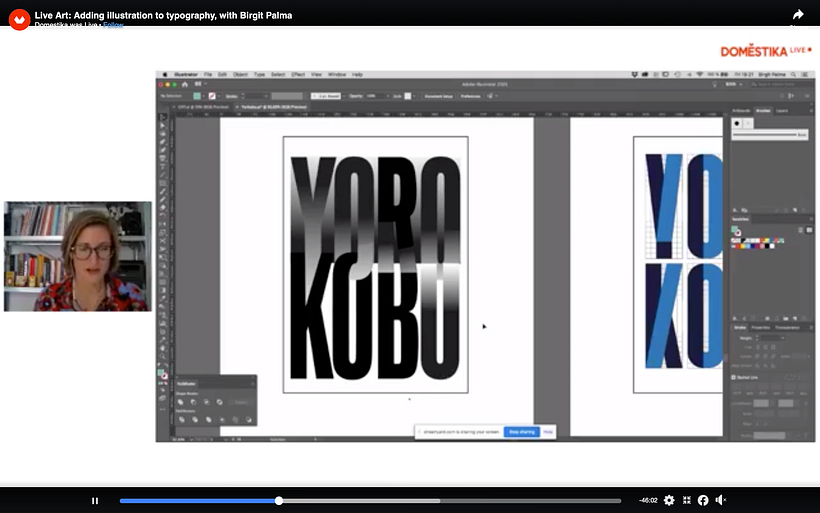Pause the video playback
The image size is (820, 513).
pyautogui.click(x=95, y=500)
